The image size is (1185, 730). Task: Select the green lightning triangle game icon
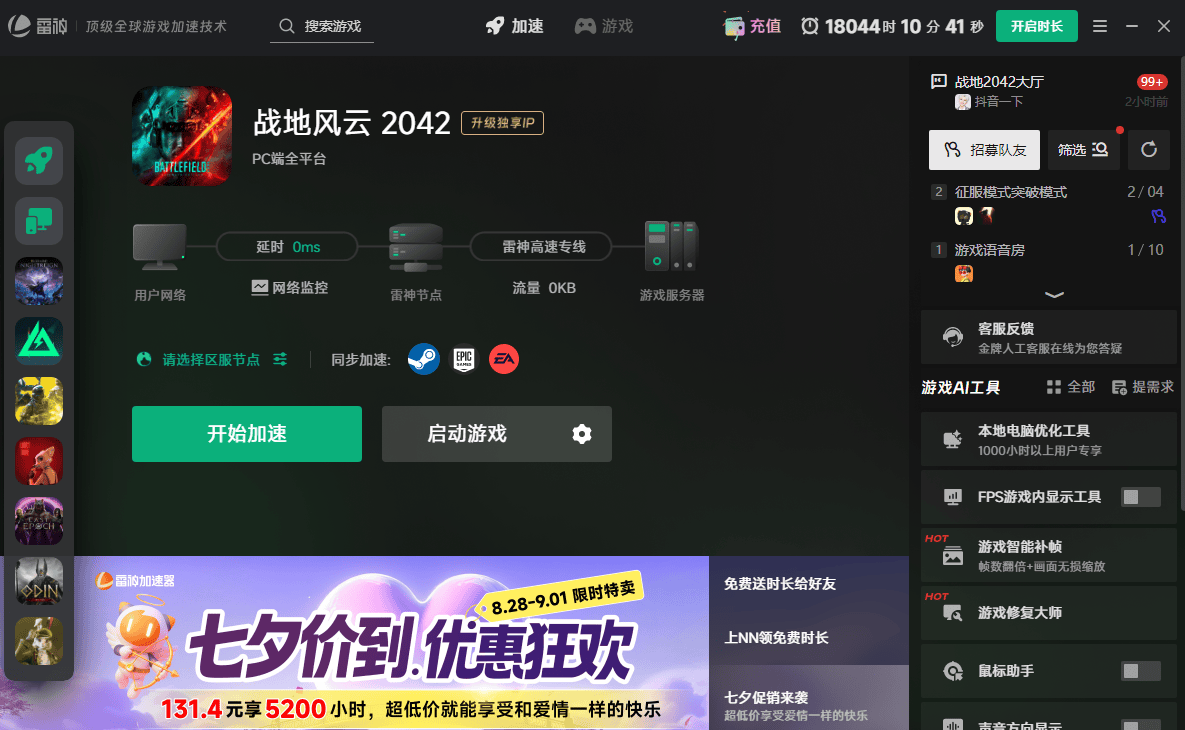39,341
